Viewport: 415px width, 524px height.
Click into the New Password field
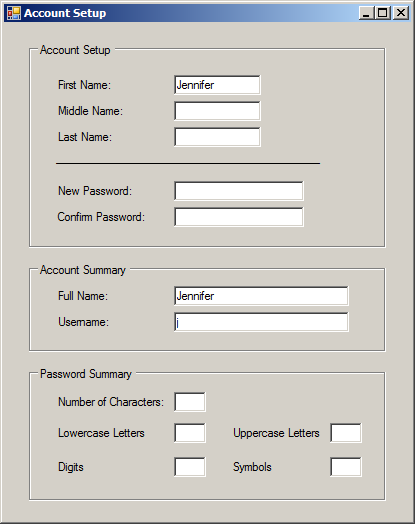point(239,191)
